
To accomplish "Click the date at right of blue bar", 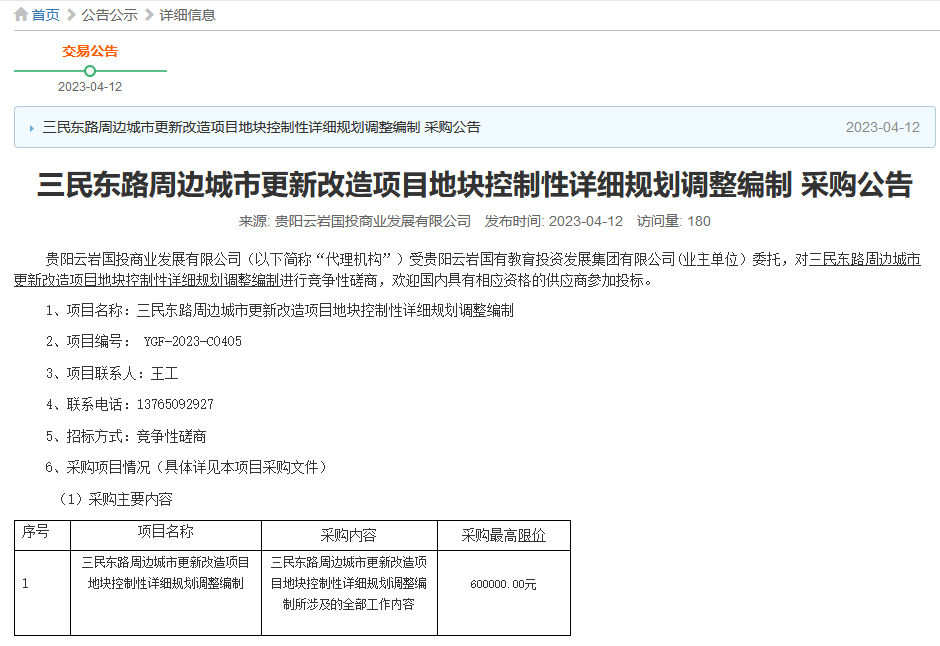I will pyautogui.click(x=882, y=127).
